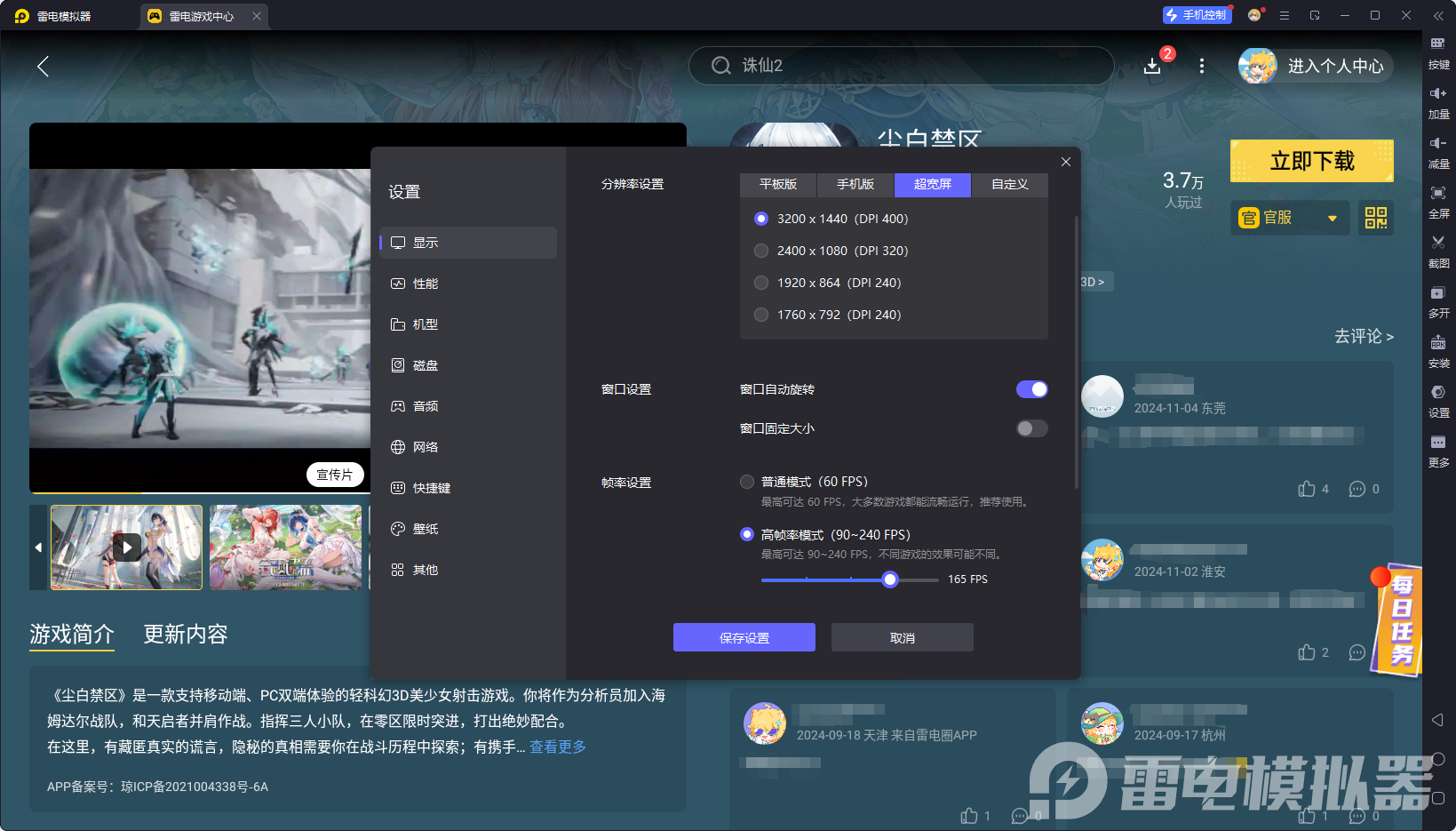
Task: Enable the 窗口固定大小 switch
Action: [1031, 428]
